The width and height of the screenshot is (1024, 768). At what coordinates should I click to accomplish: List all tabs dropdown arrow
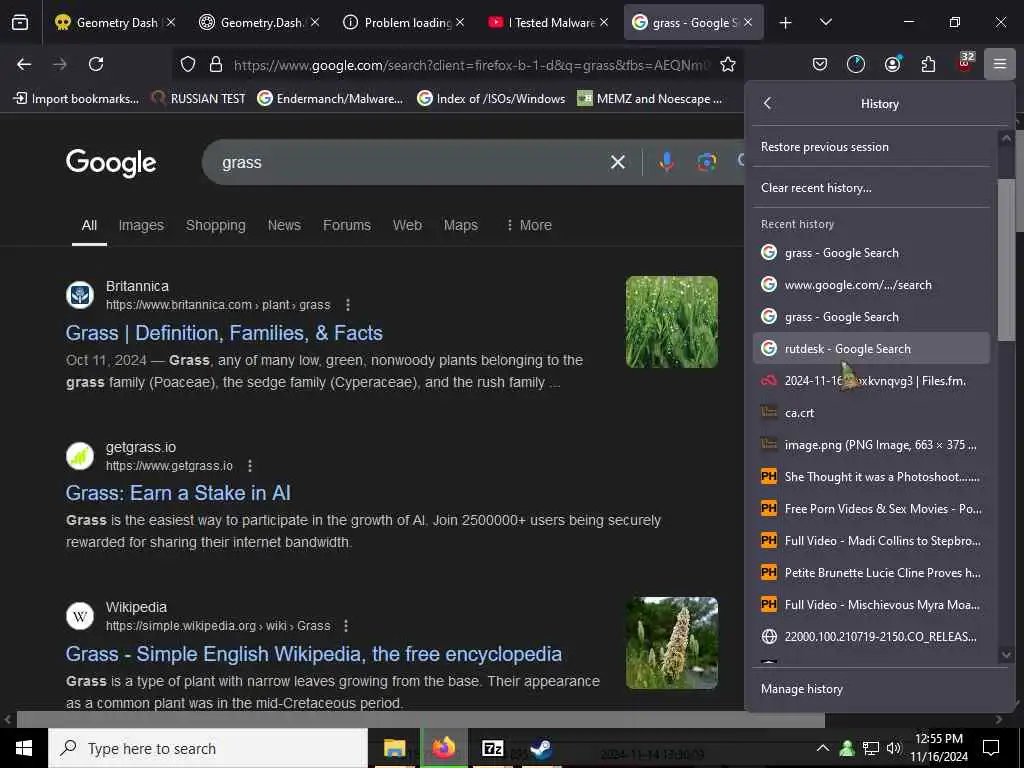coord(825,22)
